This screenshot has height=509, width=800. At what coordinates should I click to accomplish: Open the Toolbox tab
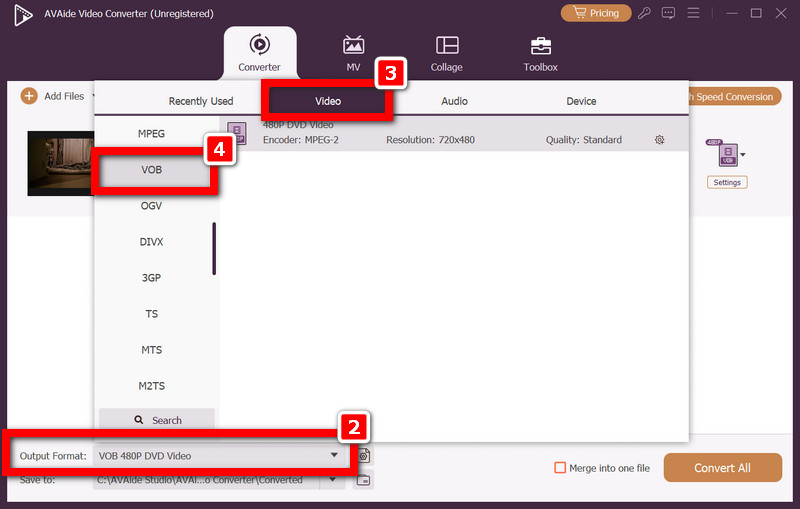540,53
